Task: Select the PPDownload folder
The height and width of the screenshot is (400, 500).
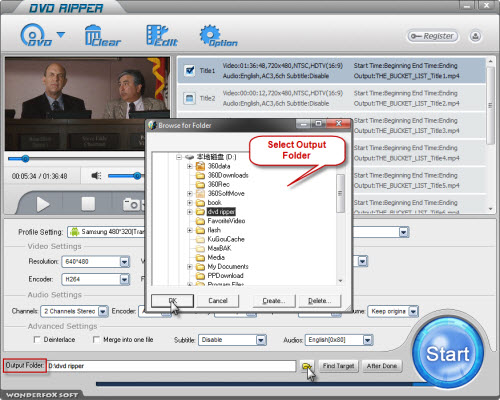Action: [x=225, y=276]
